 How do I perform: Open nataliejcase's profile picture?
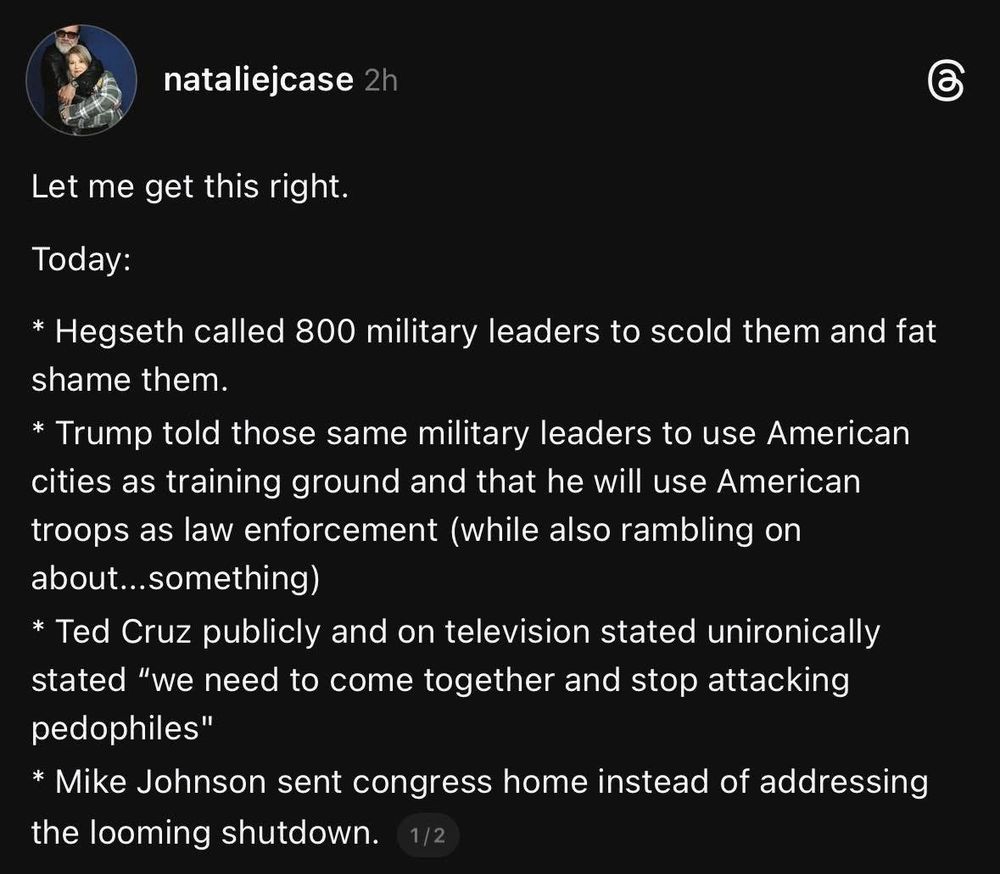pos(82,81)
